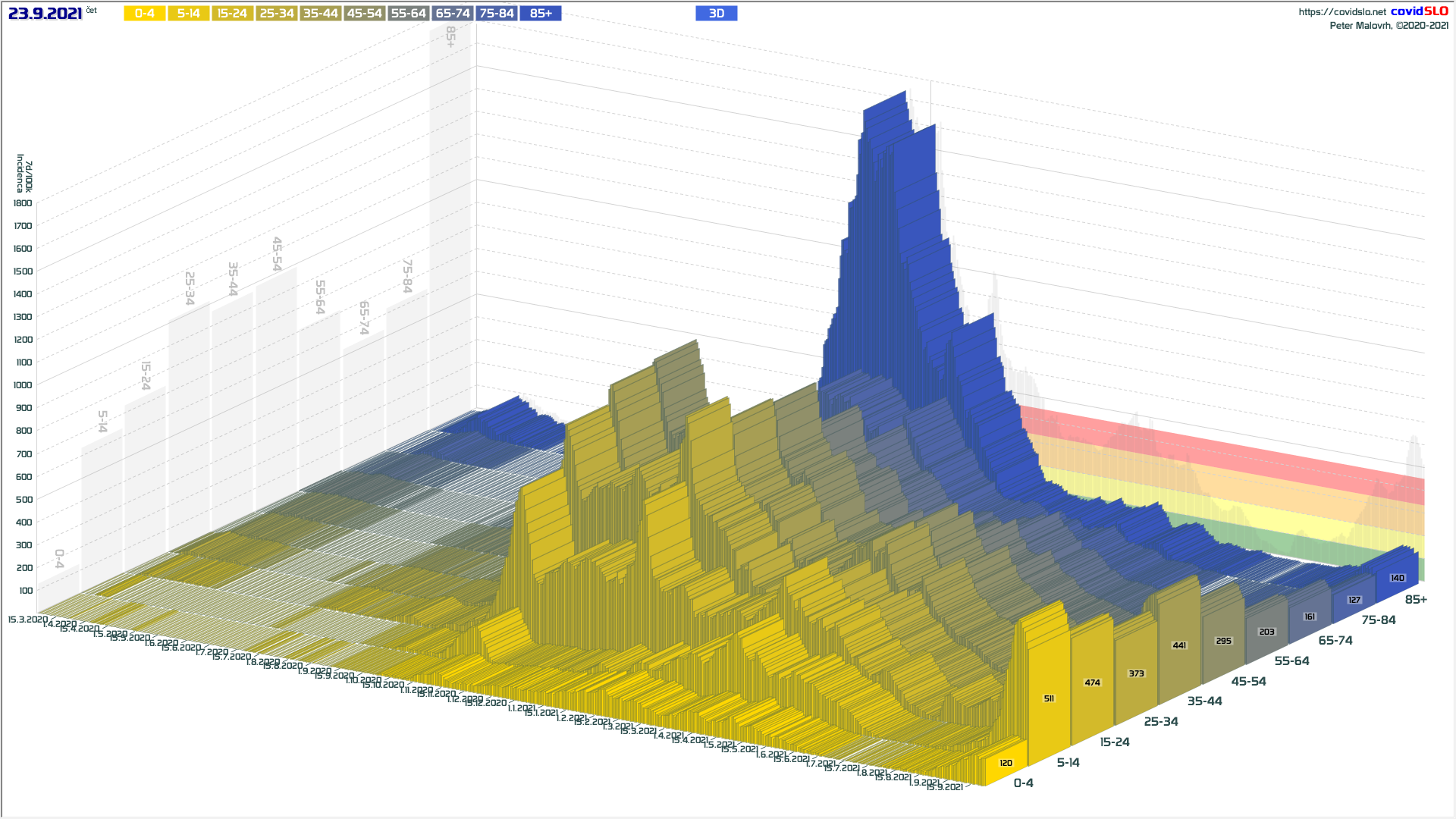Screen dimensions: 1456x819
Task: Click the covidSLO logo
Action: (x=1420, y=11)
